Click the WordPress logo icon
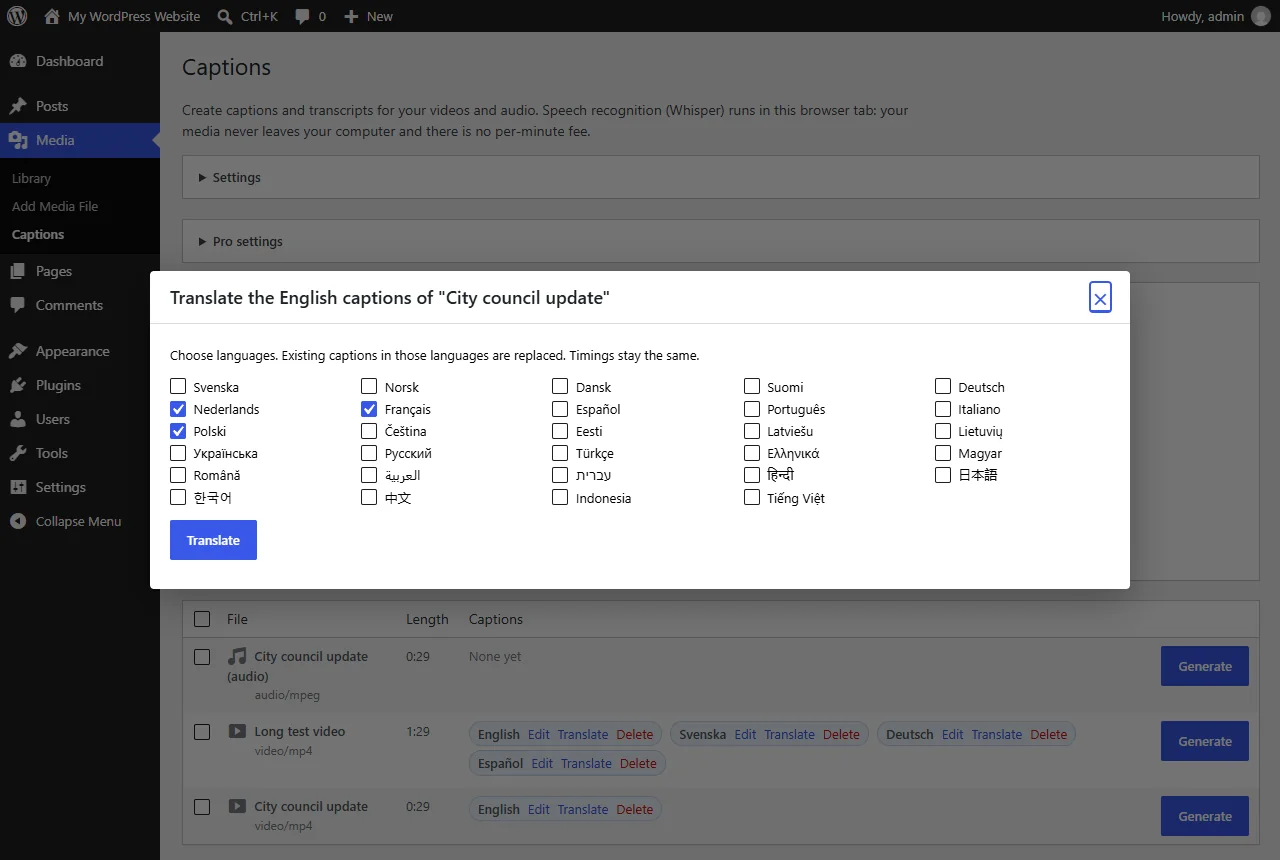The height and width of the screenshot is (860, 1280). click(17, 16)
